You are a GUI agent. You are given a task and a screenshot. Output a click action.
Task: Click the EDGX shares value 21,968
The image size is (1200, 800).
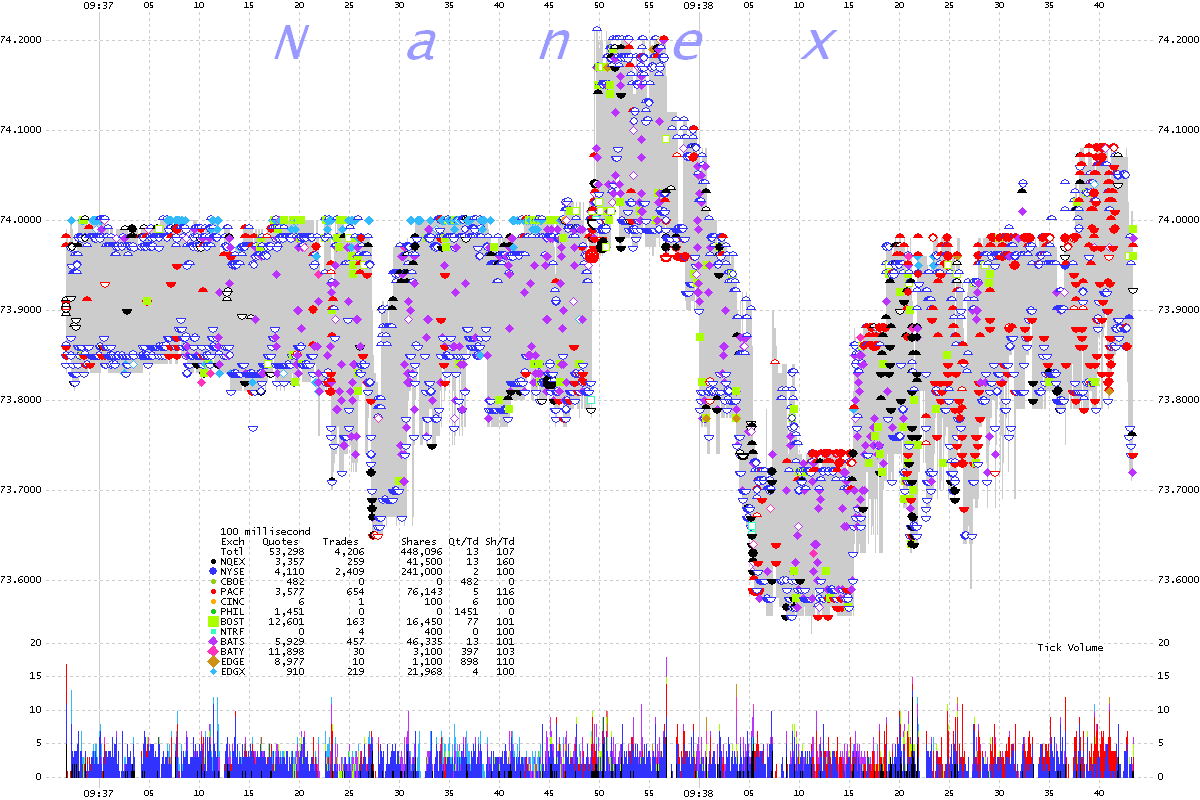point(425,671)
